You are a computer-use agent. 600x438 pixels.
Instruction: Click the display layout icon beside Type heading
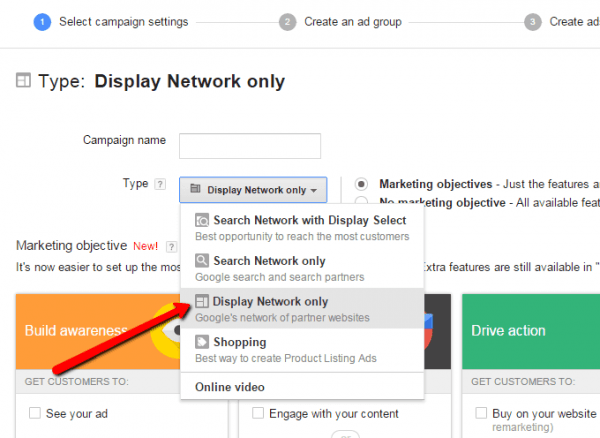[23, 80]
